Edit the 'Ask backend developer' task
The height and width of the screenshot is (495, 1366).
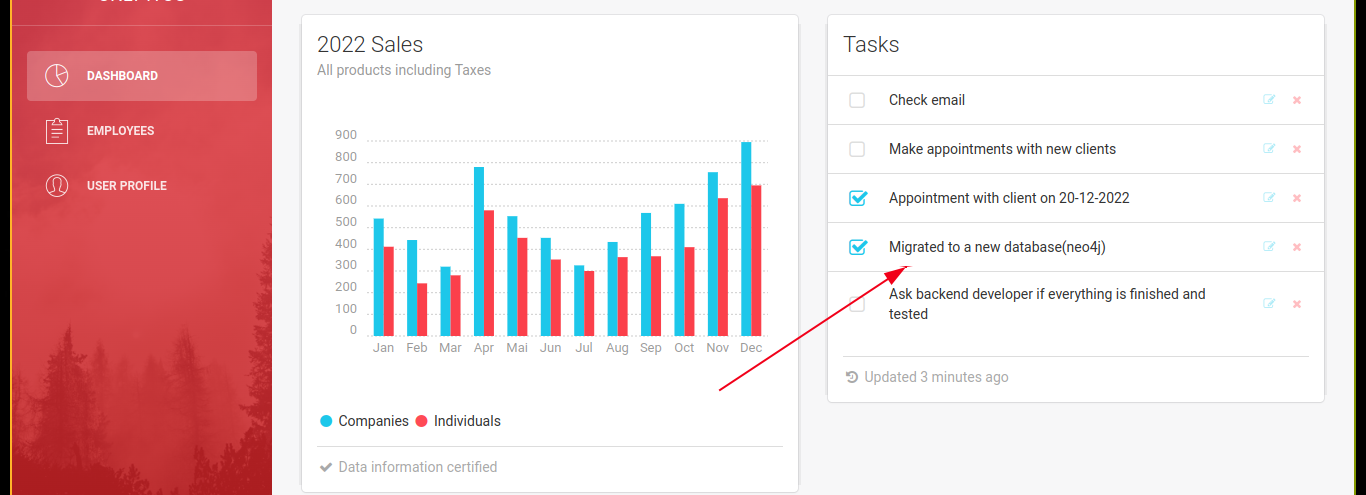pyautogui.click(x=1269, y=304)
